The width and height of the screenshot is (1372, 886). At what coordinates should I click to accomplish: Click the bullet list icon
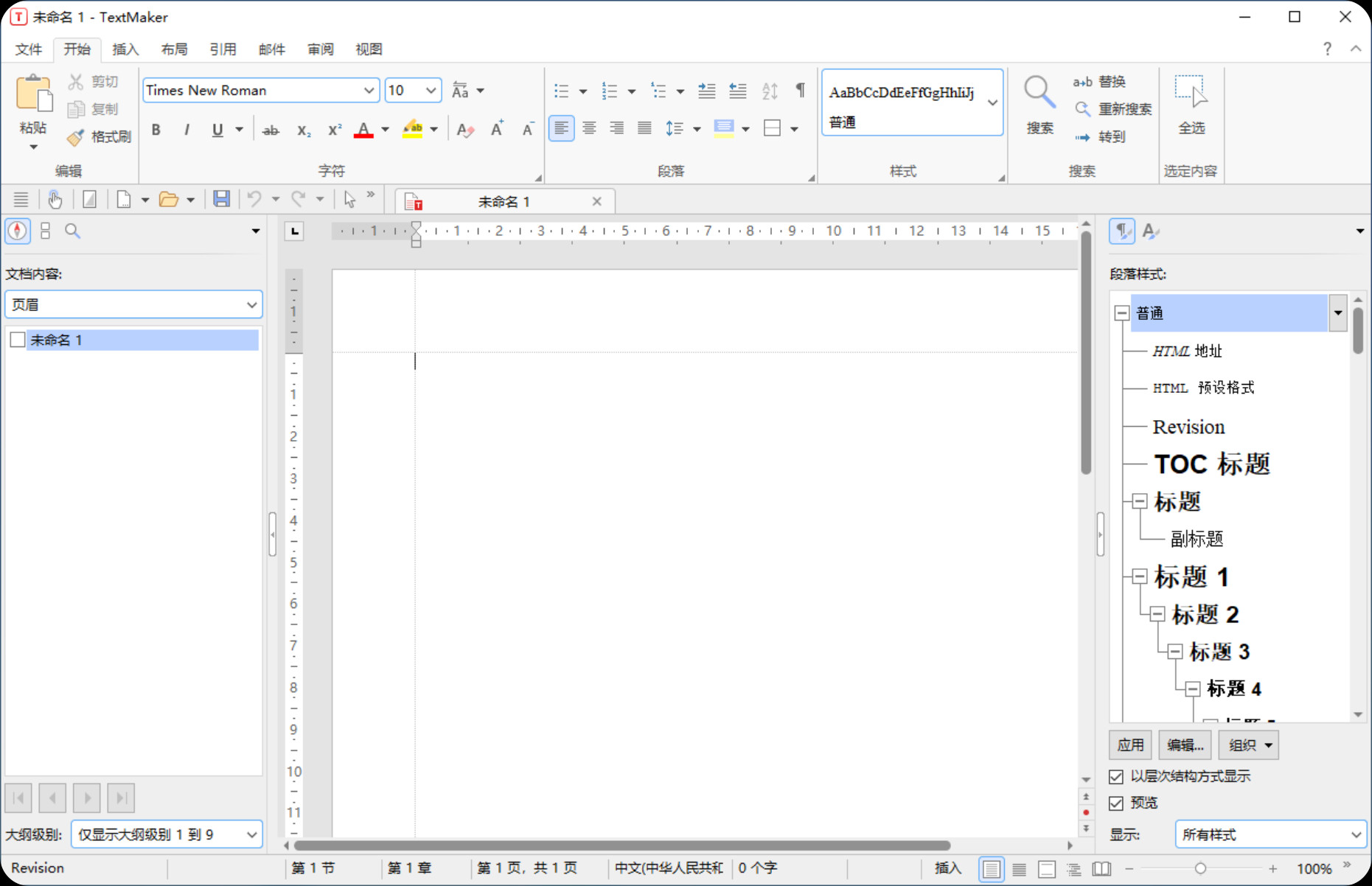pyautogui.click(x=562, y=91)
